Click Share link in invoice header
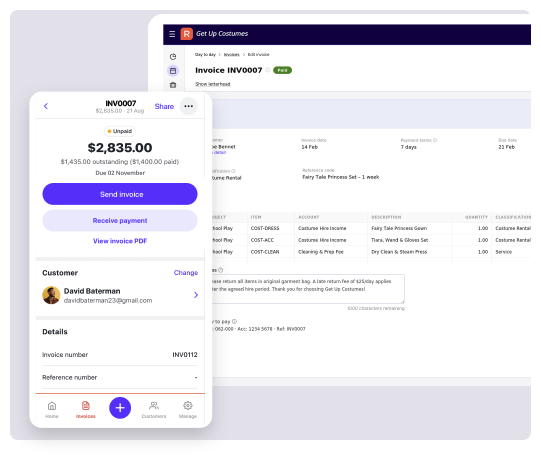This screenshot has width=541, height=455. coord(164,106)
